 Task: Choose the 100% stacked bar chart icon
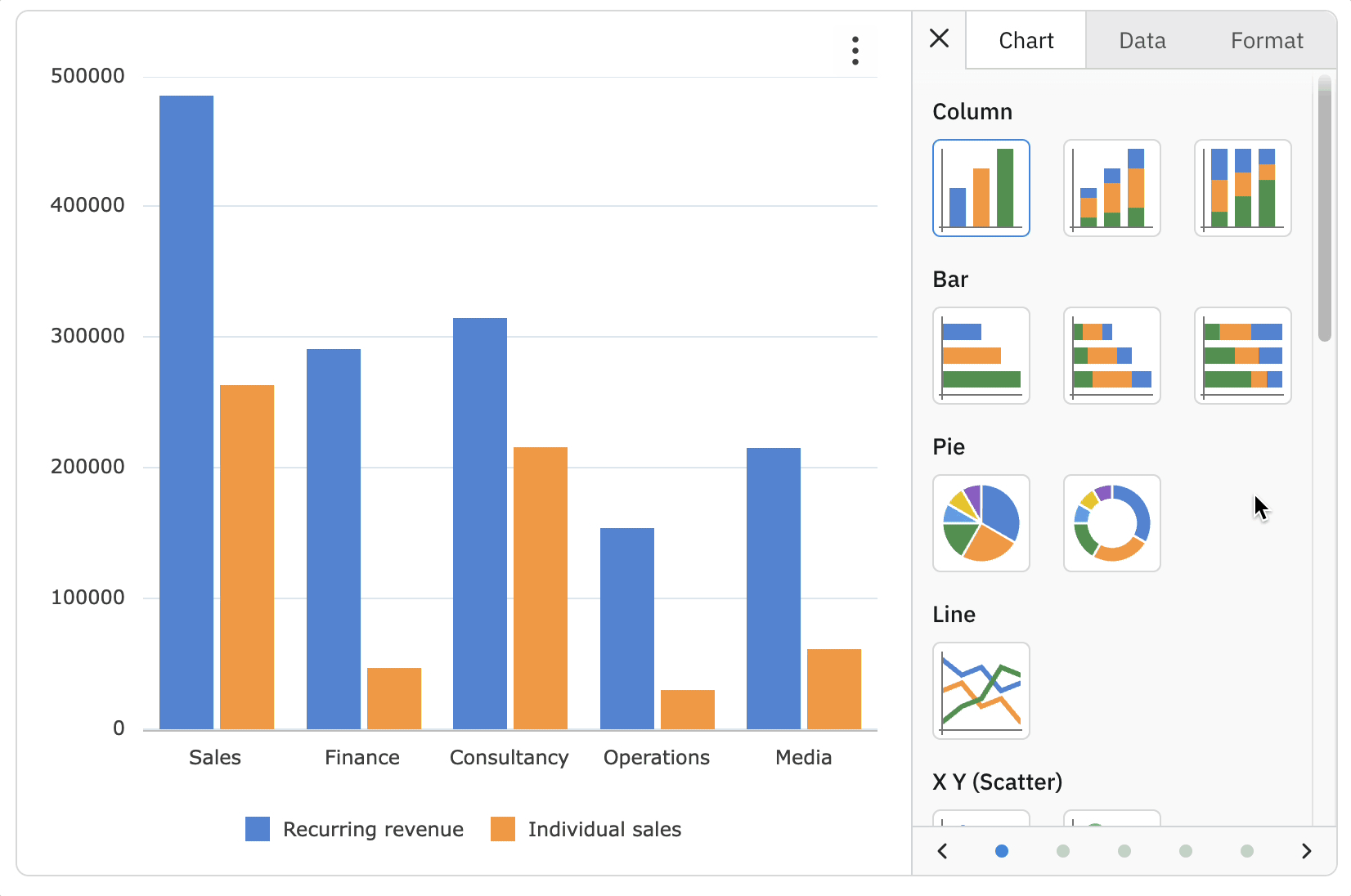(x=1242, y=355)
